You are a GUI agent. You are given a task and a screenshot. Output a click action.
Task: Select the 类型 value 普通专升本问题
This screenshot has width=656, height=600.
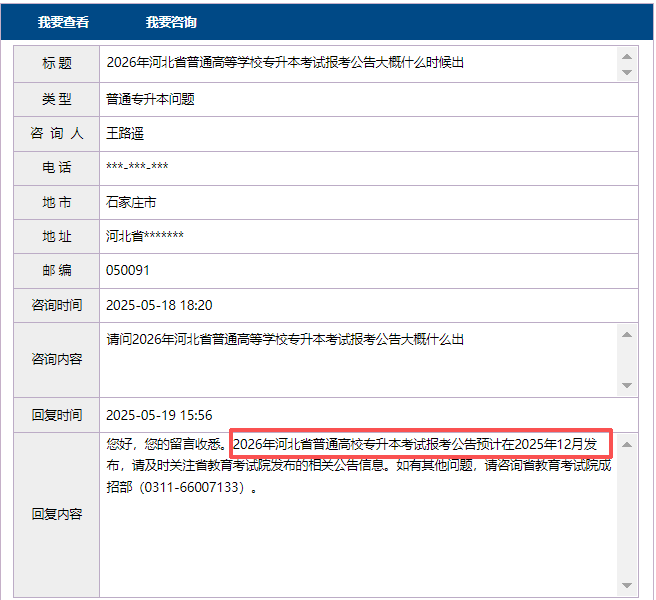pos(150,99)
